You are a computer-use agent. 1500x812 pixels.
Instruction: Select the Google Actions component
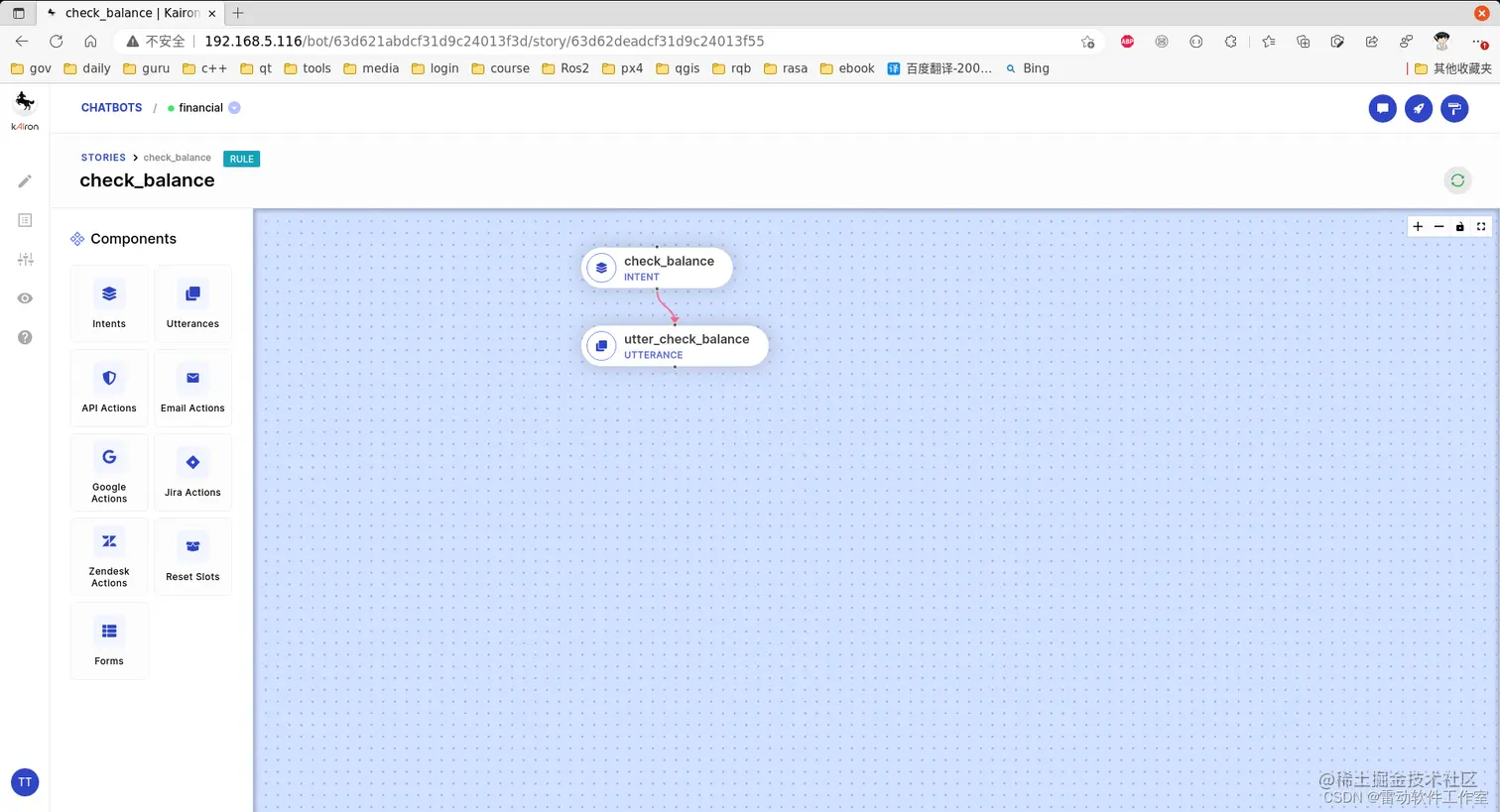pyautogui.click(x=109, y=472)
